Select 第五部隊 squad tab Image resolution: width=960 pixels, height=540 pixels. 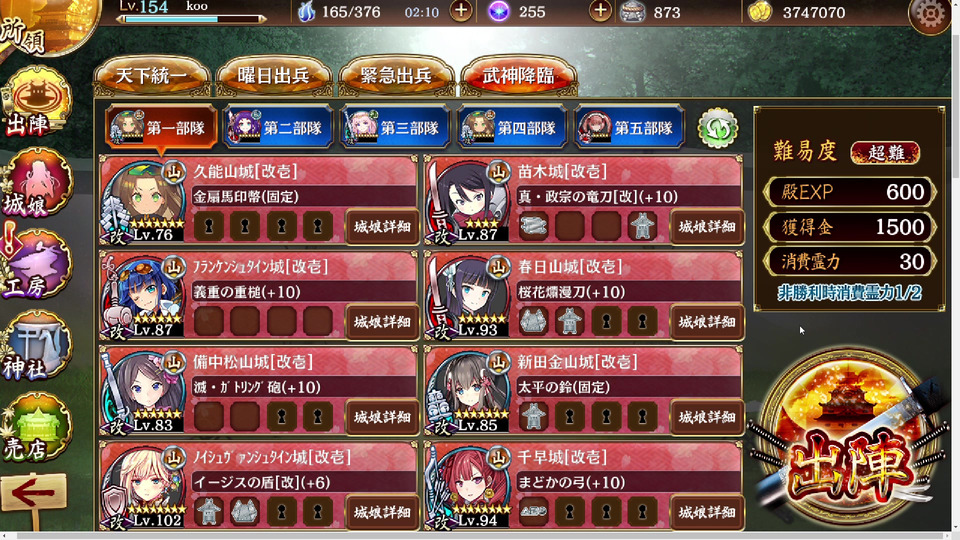click(x=629, y=128)
